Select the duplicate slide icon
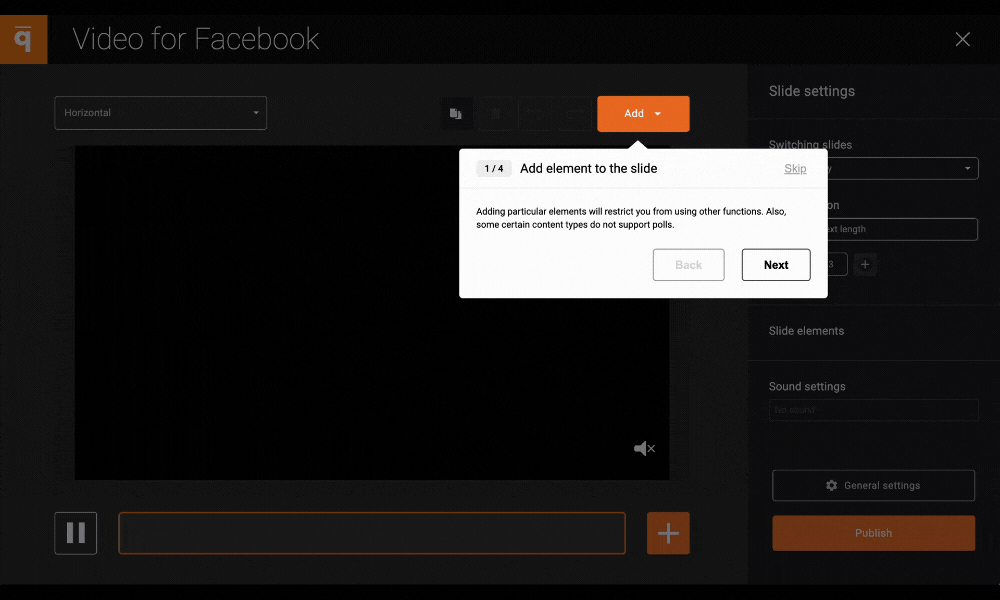 pos(456,113)
